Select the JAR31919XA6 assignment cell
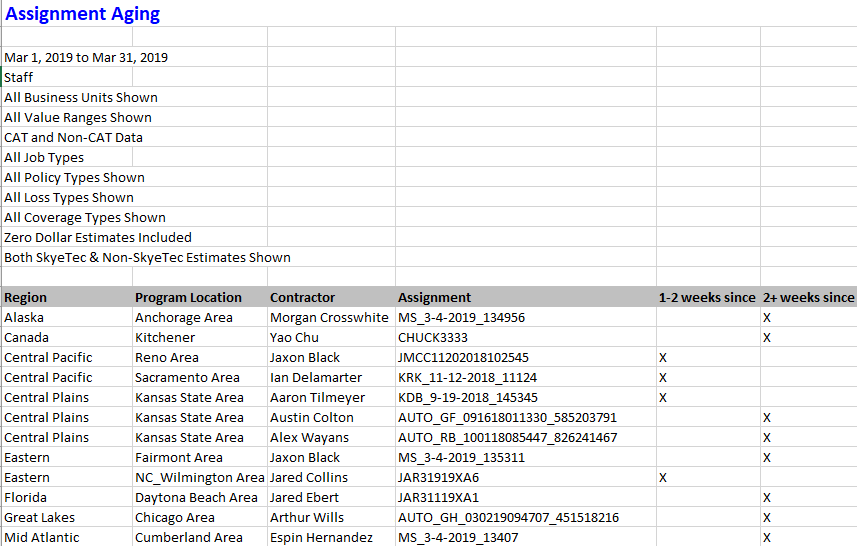The height and width of the screenshot is (546, 857). point(438,477)
